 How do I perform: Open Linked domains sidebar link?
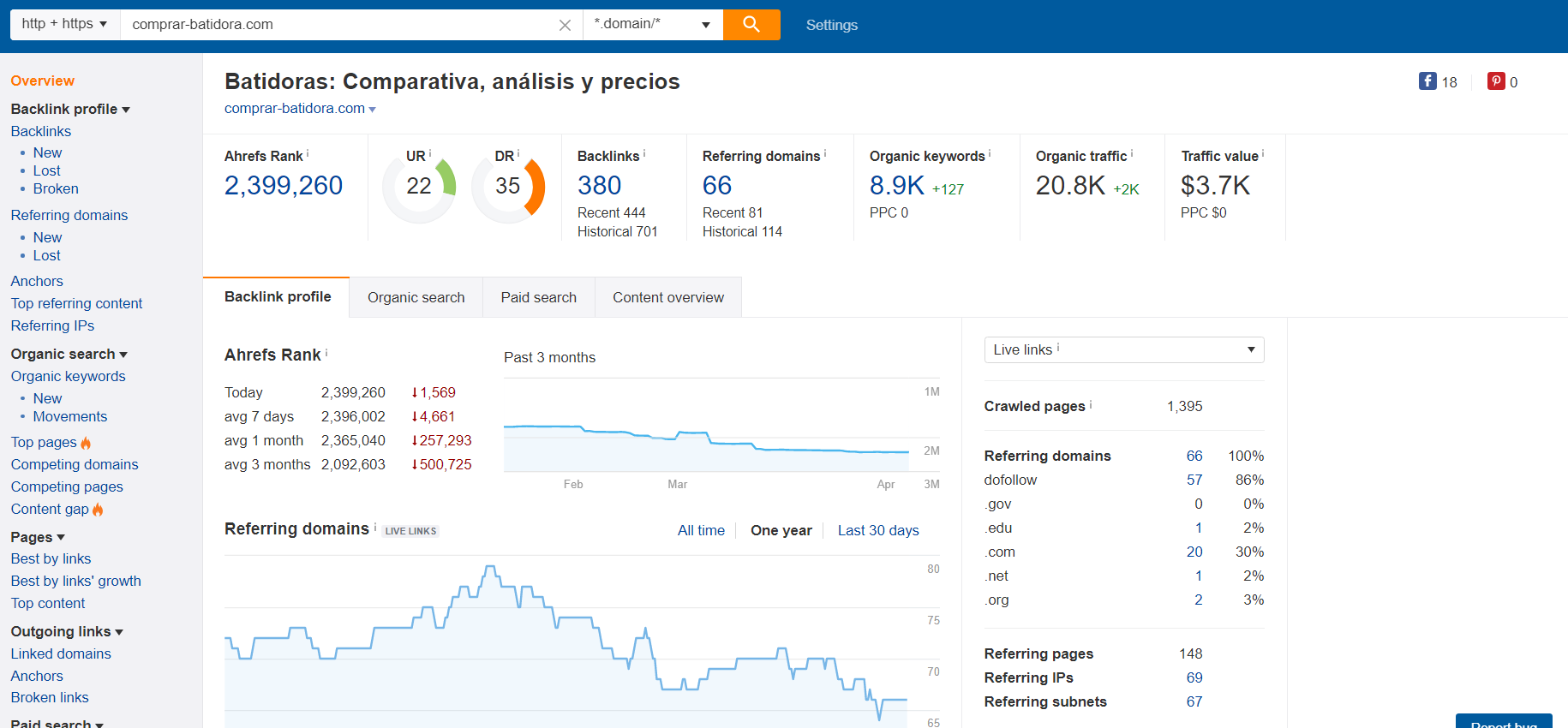click(x=61, y=653)
